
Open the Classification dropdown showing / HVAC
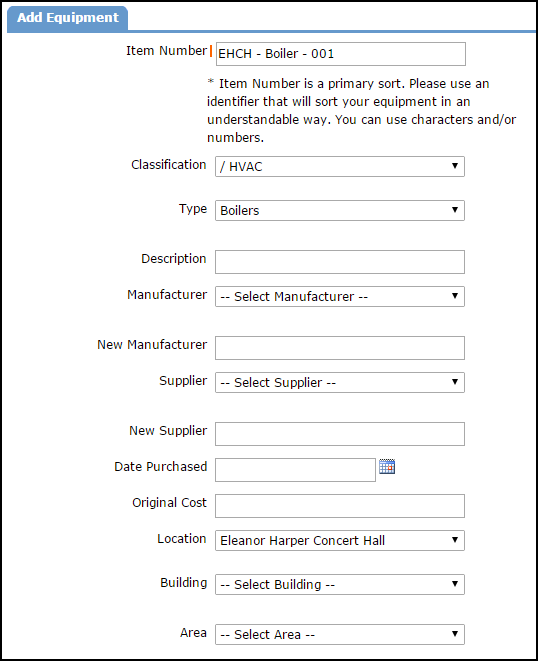(340, 167)
